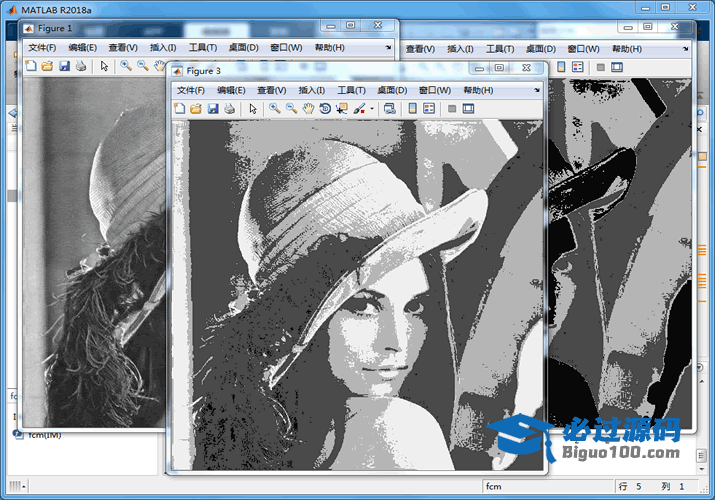Activate Zoom Out tool in Figure 3
715x500 pixels.
tap(291, 108)
